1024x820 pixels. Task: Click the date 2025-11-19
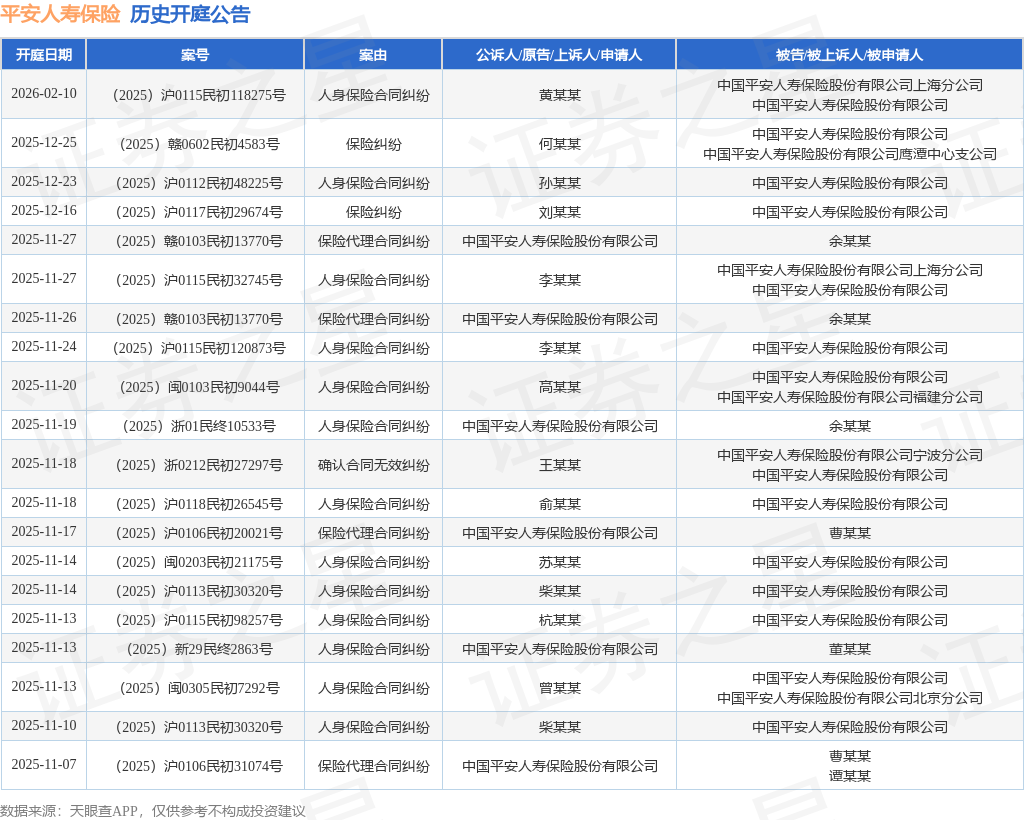pyautogui.click(x=44, y=424)
